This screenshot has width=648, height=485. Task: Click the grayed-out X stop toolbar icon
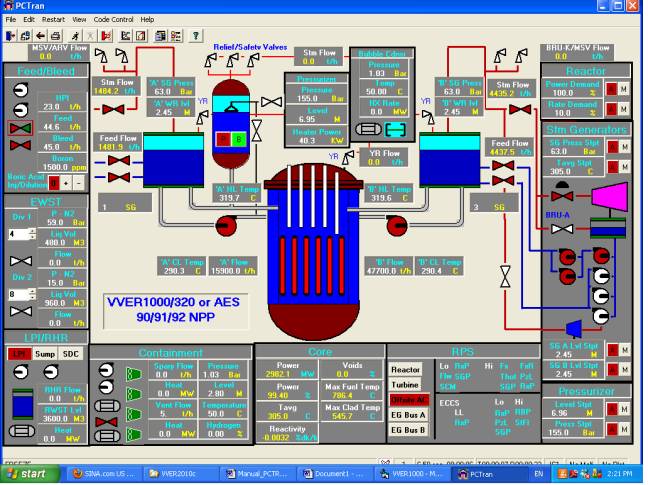point(90,36)
